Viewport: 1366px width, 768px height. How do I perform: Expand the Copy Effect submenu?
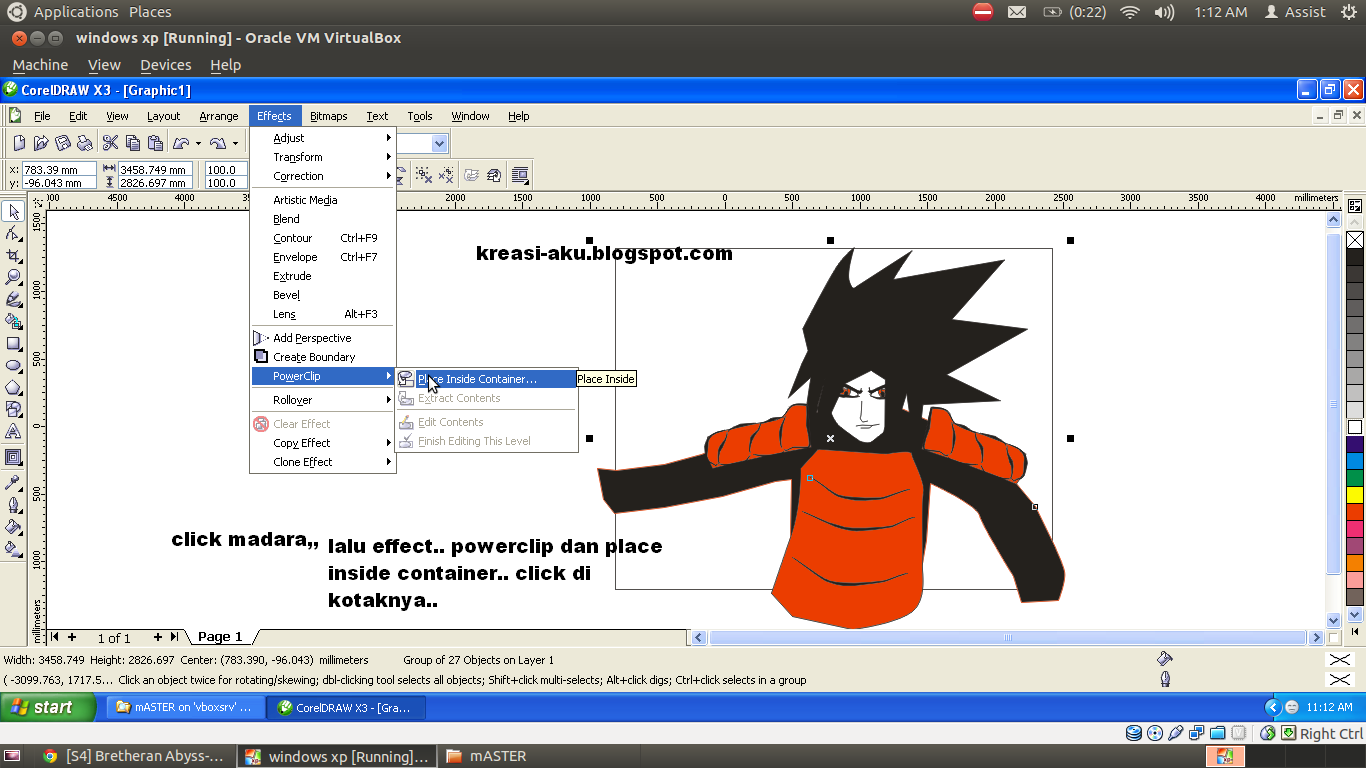point(323,443)
